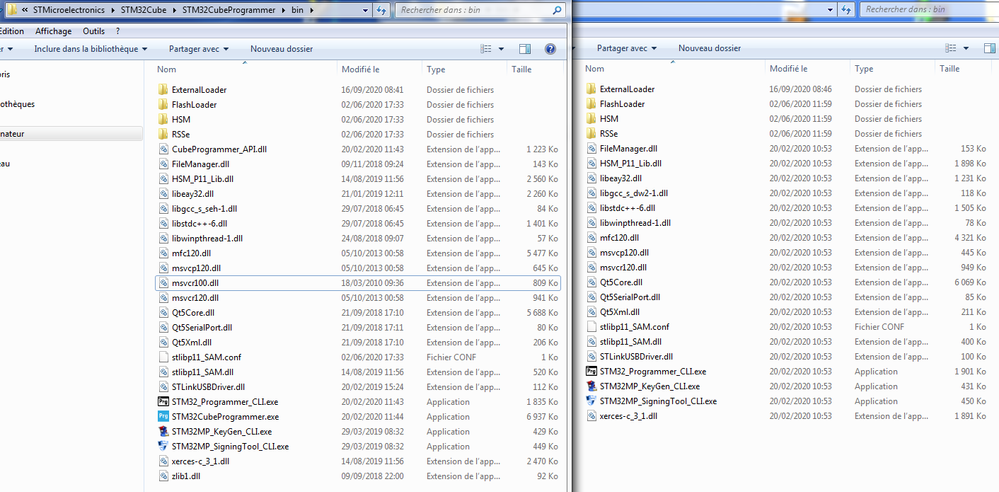Select STM32MP_SigningTool_CLI.exe icon in left window
Viewport: 999px width, 492px height.
(x=162, y=446)
